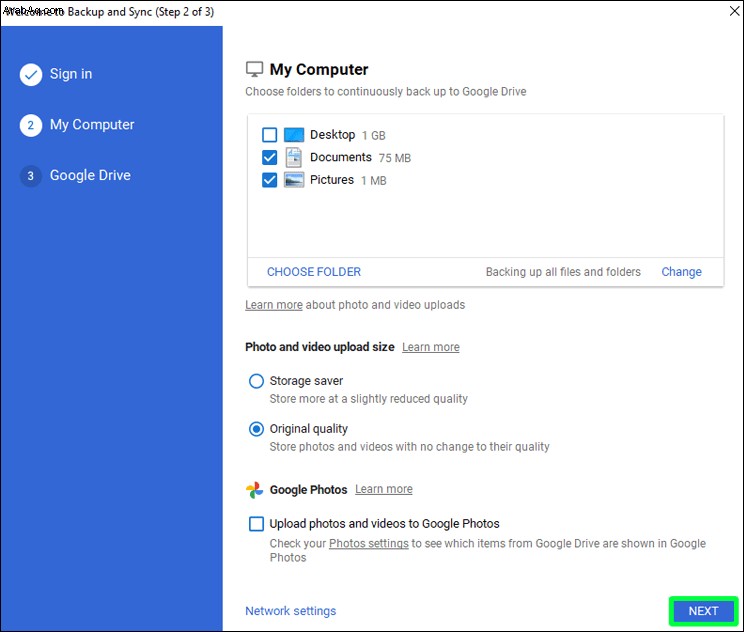Image resolution: width=744 pixels, height=632 pixels.
Task: Click the 'Photo and video upload size' heading
Action: tap(320, 347)
